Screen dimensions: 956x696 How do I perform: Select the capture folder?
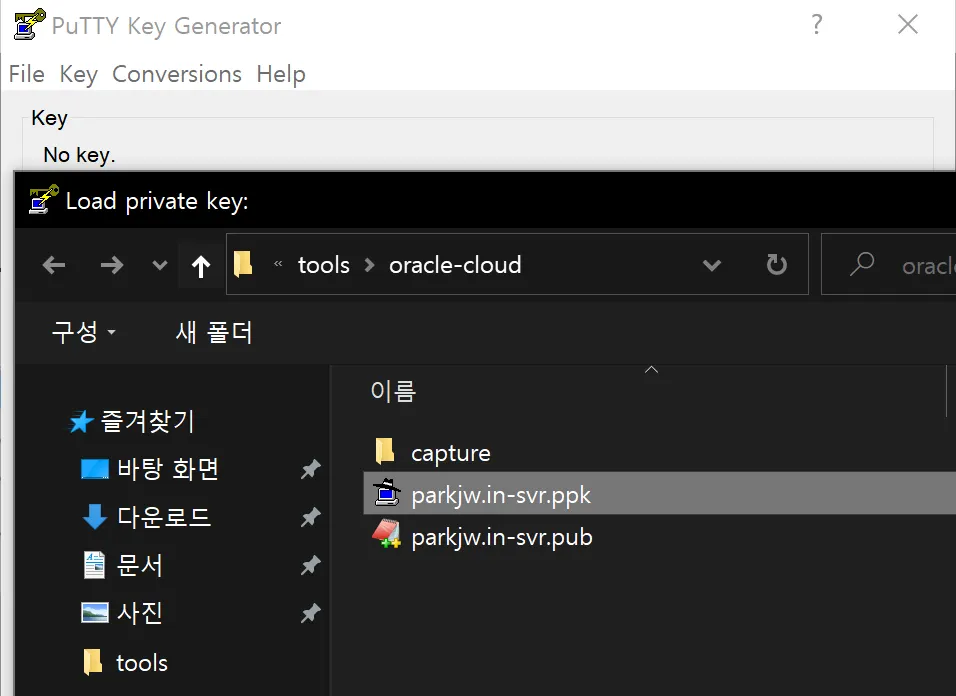(x=451, y=453)
